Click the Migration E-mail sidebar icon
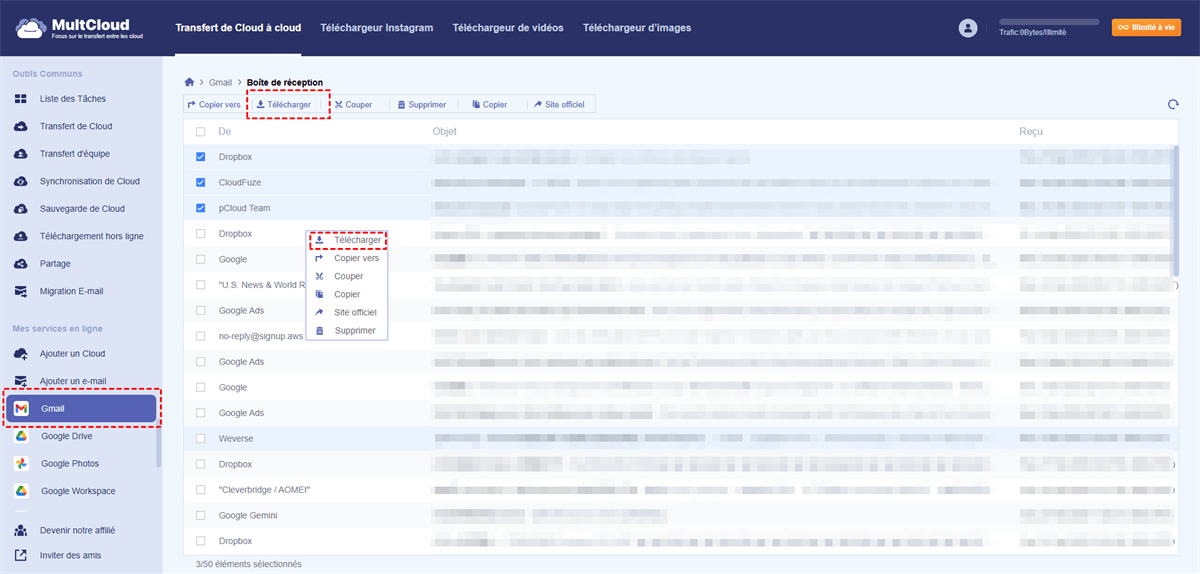The width and height of the screenshot is (1200, 574). 20,291
